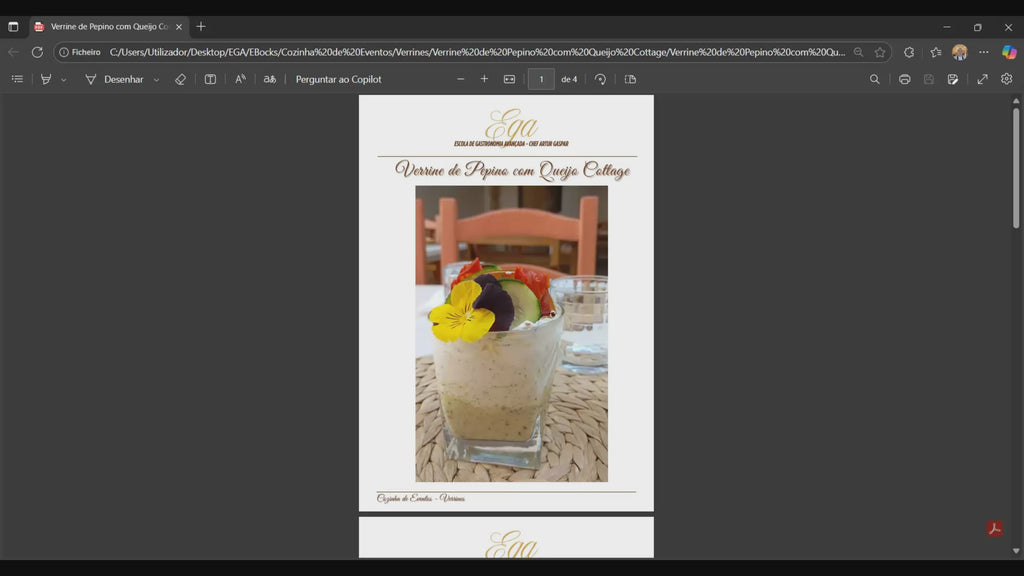Select the Erase tool in PDF toolbar
Viewport: 1024px width, 576px height.
(180, 79)
